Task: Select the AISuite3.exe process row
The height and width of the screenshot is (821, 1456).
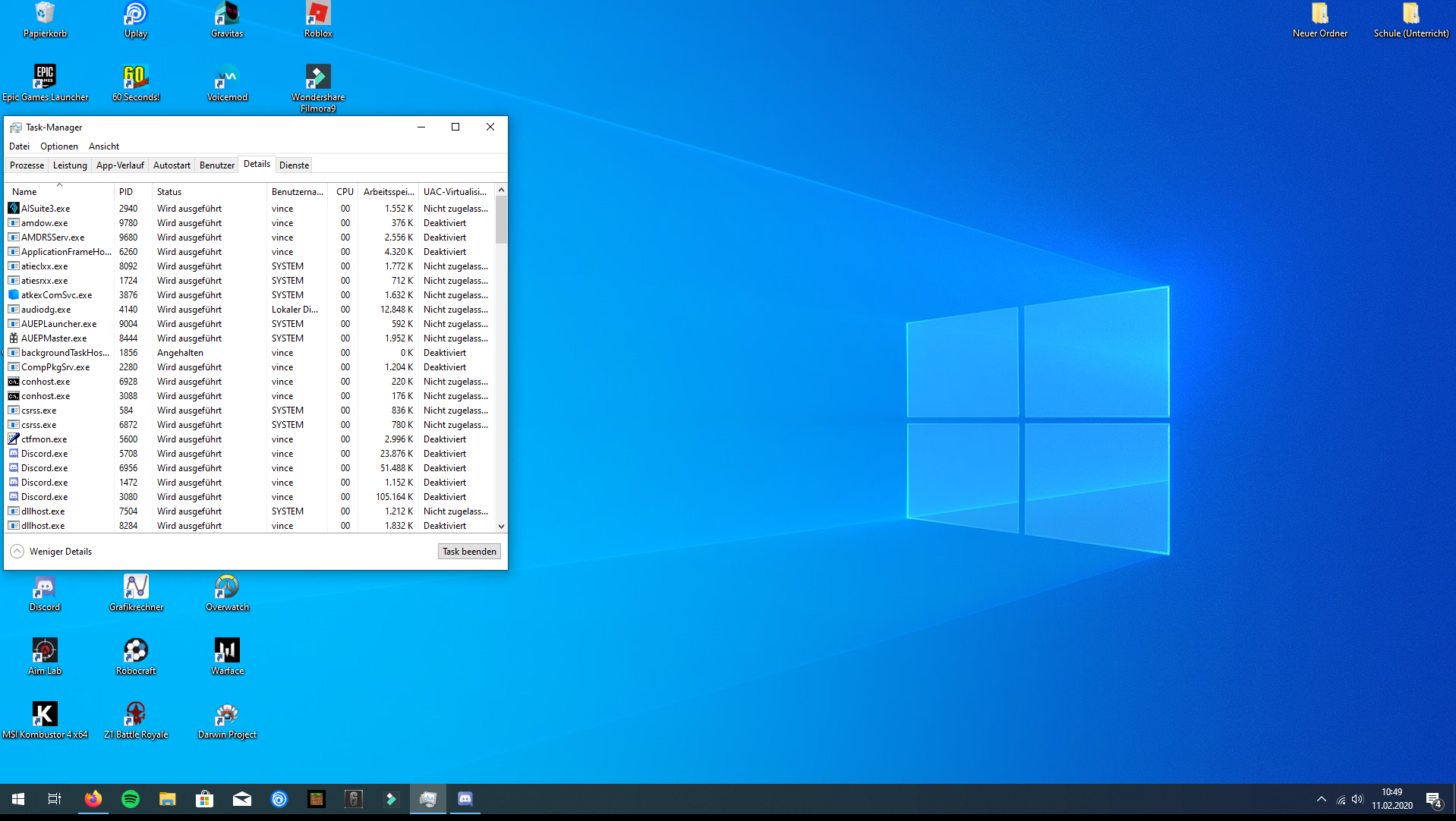Action: [250, 209]
